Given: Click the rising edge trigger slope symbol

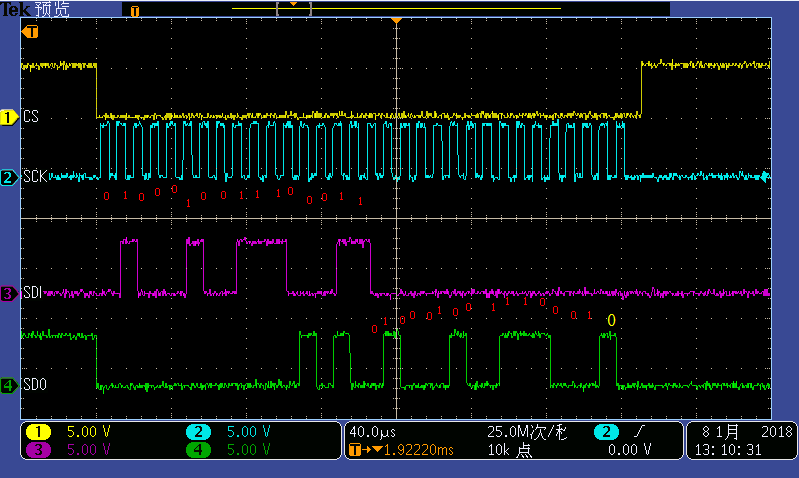Looking at the screenshot, I should tap(640, 432).
